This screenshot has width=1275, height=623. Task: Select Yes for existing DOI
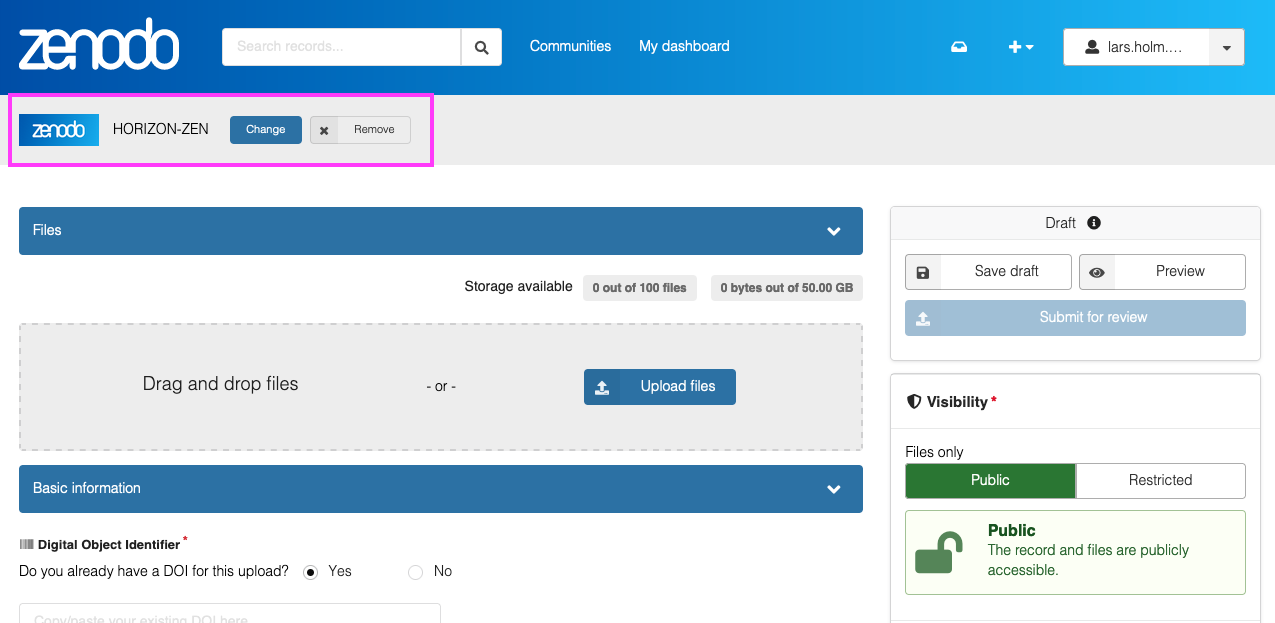[311, 572]
